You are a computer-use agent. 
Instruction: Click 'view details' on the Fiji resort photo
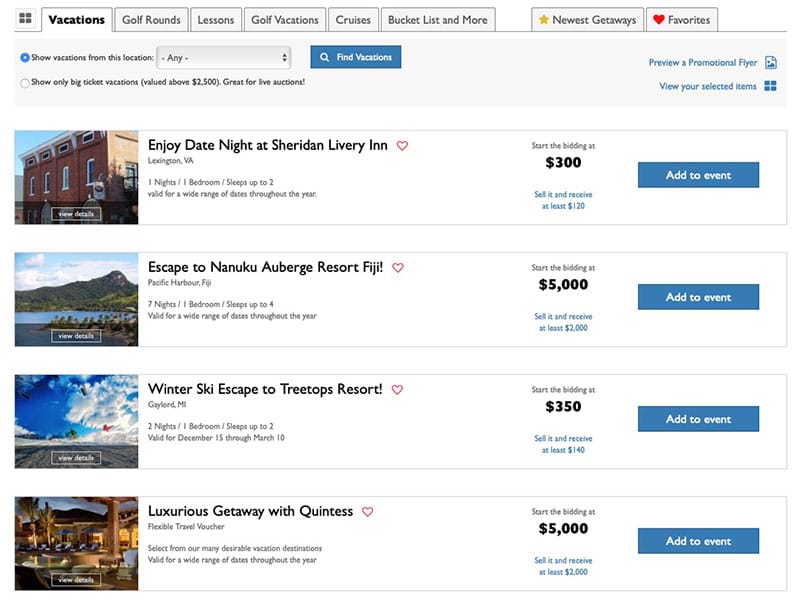[x=76, y=336]
